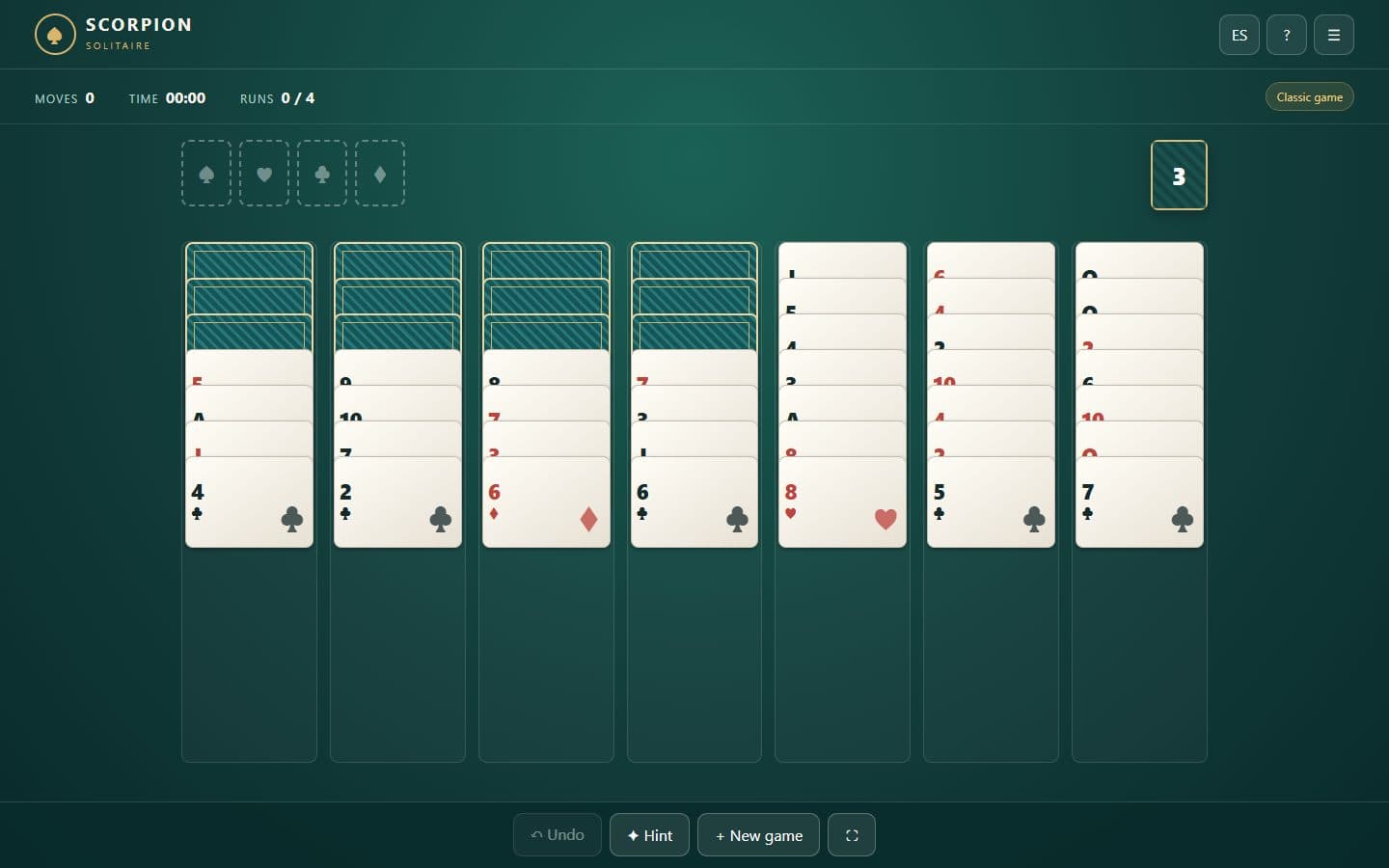Image resolution: width=1389 pixels, height=868 pixels.
Task: Select the black 10 in the second column
Action: (x=397, y=404)
